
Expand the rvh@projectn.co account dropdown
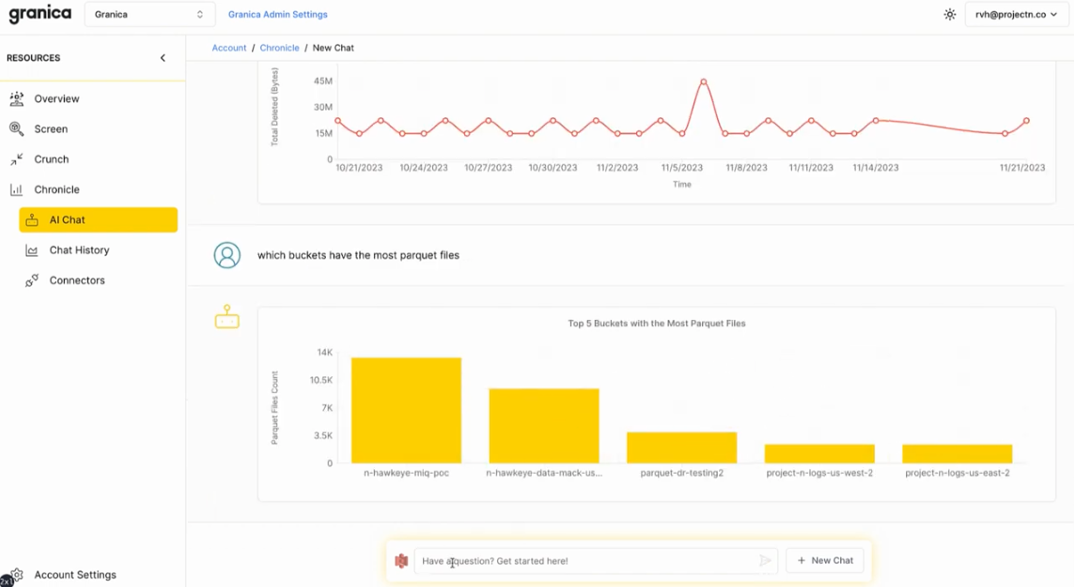1015,14
